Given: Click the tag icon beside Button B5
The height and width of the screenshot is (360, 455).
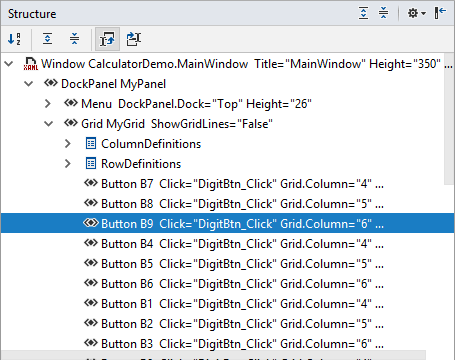Looking at the screenshot, I should click(91, 263).
